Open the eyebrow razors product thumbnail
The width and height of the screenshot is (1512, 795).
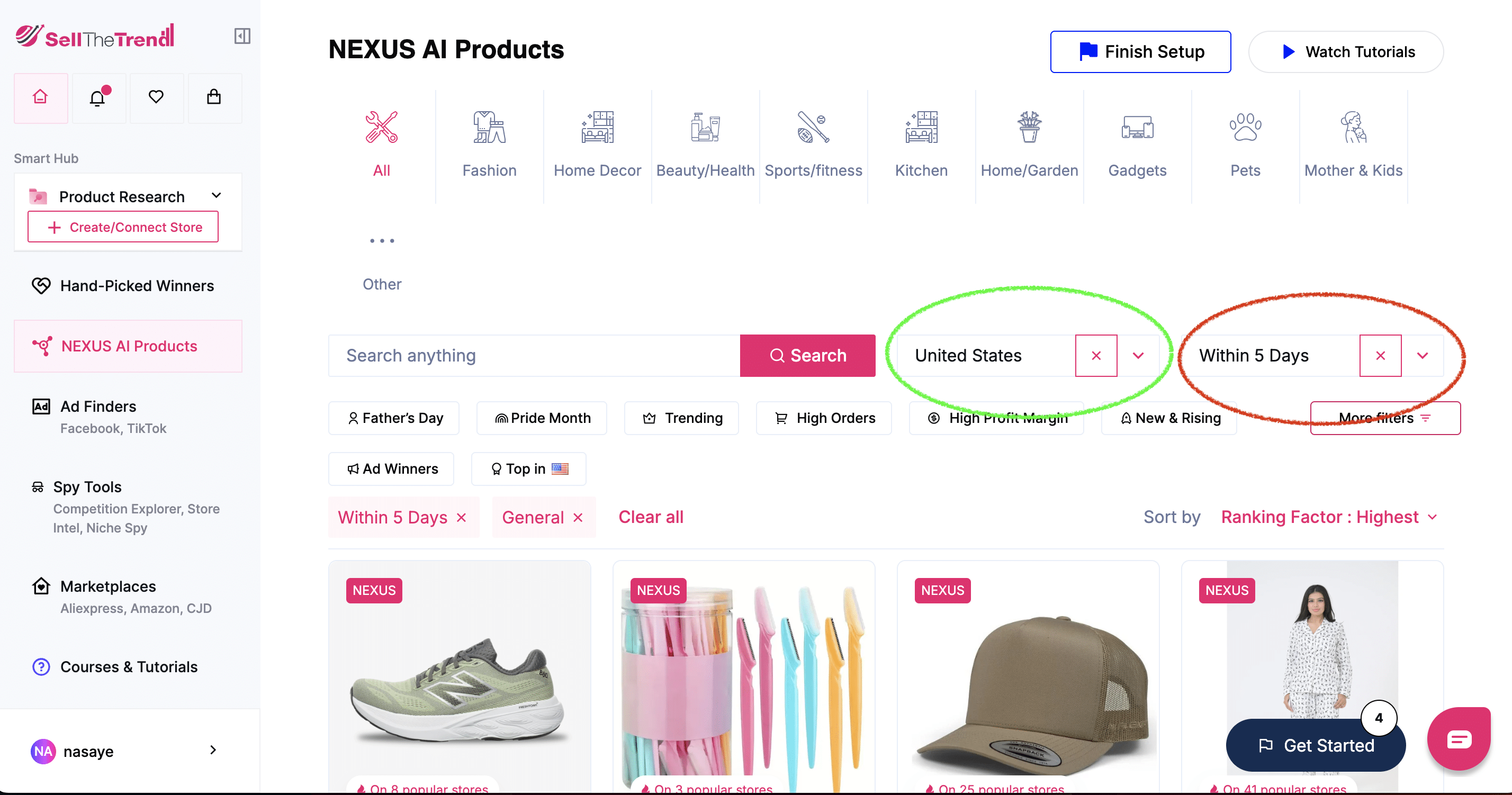[x=744, y=677]
